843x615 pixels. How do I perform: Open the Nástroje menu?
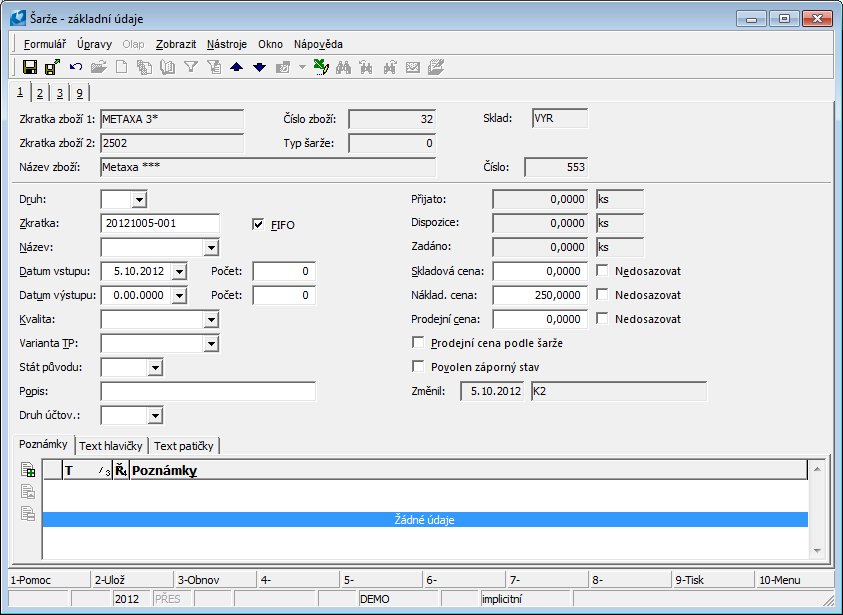click(x=227, y=44)
